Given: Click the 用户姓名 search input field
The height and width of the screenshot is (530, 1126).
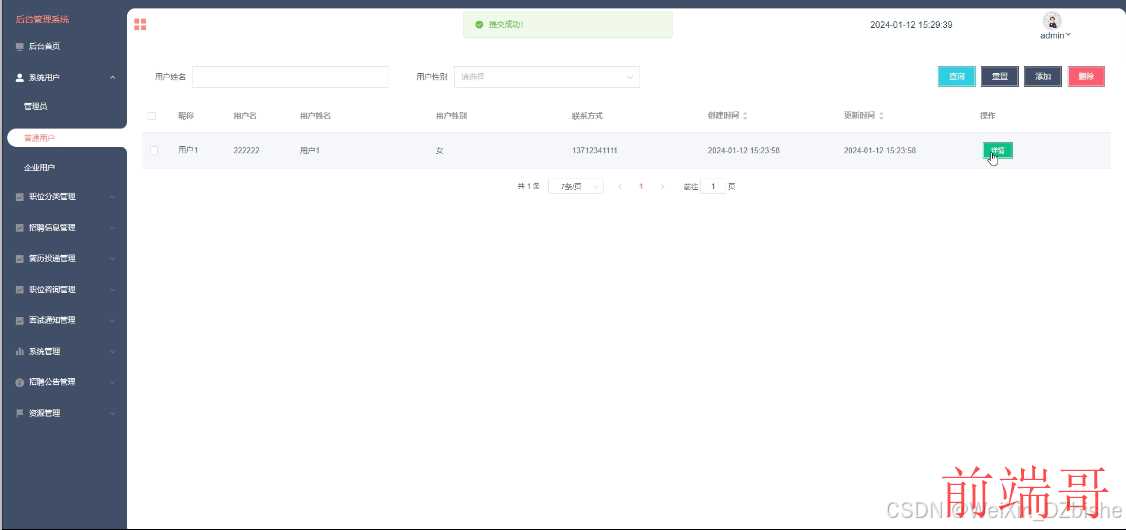Looking at the screenshot, I should point(290,77).
